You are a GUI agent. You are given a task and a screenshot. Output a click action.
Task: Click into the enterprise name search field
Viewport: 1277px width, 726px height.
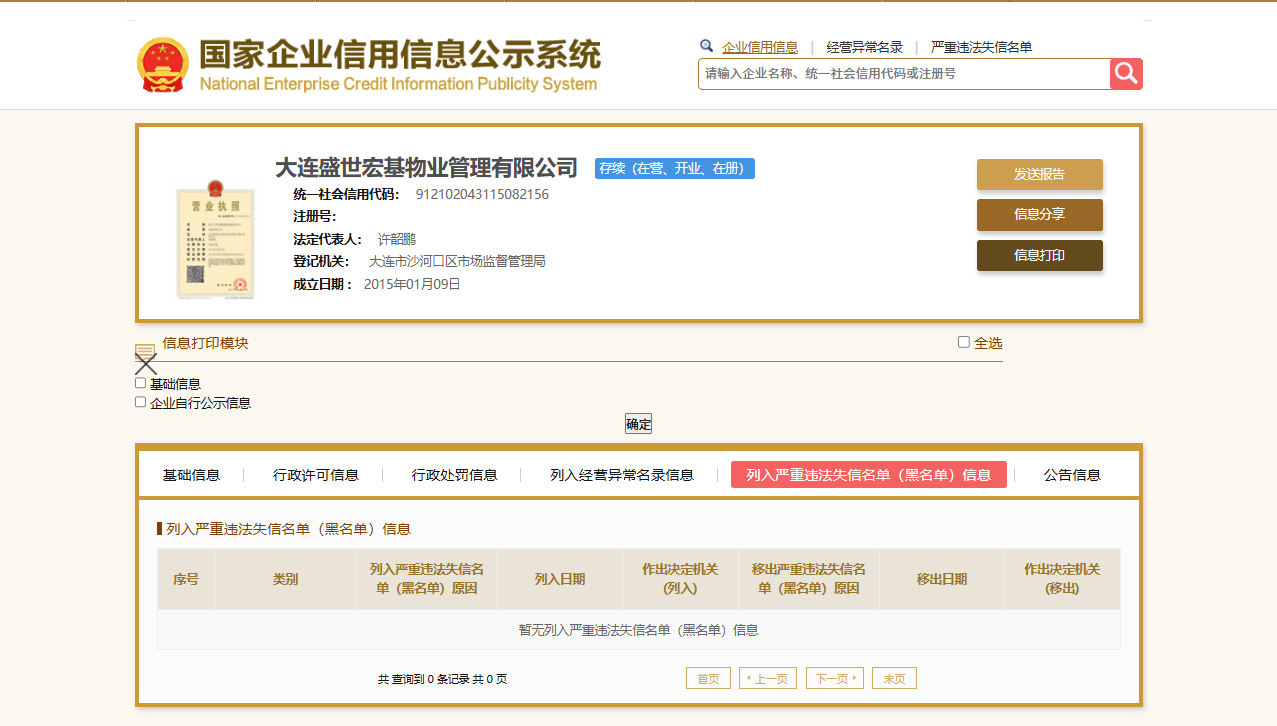click(902, 74)
